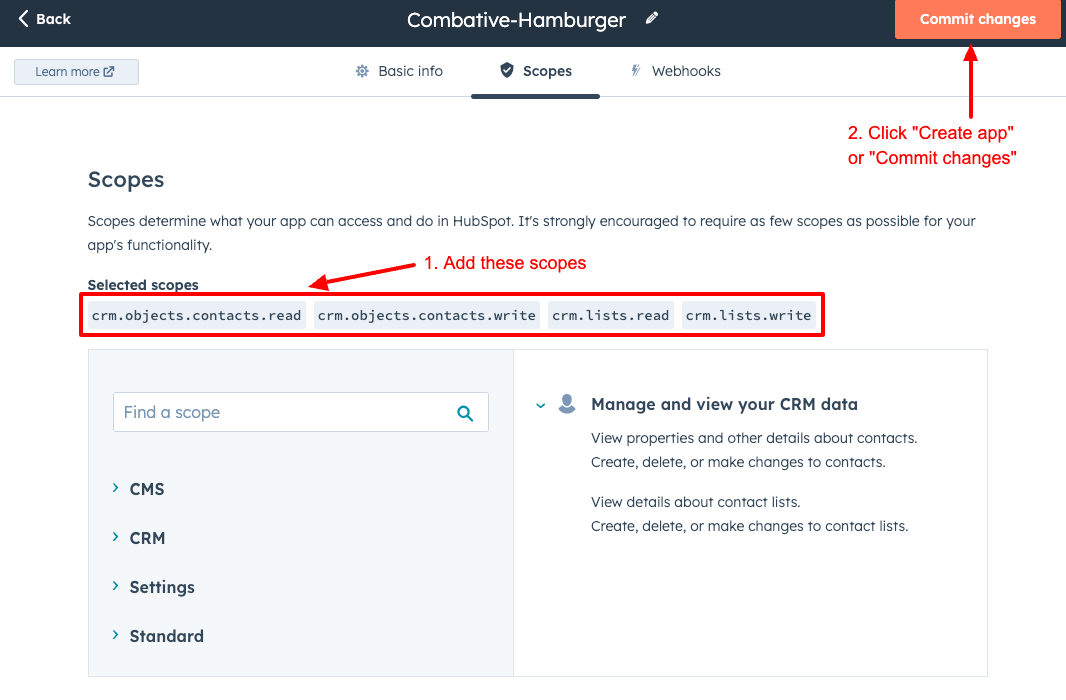Click the pencil icon to rename Combative-Hamburger
The height and width of the screenshot is (700, 1066).
click(651, 18)
